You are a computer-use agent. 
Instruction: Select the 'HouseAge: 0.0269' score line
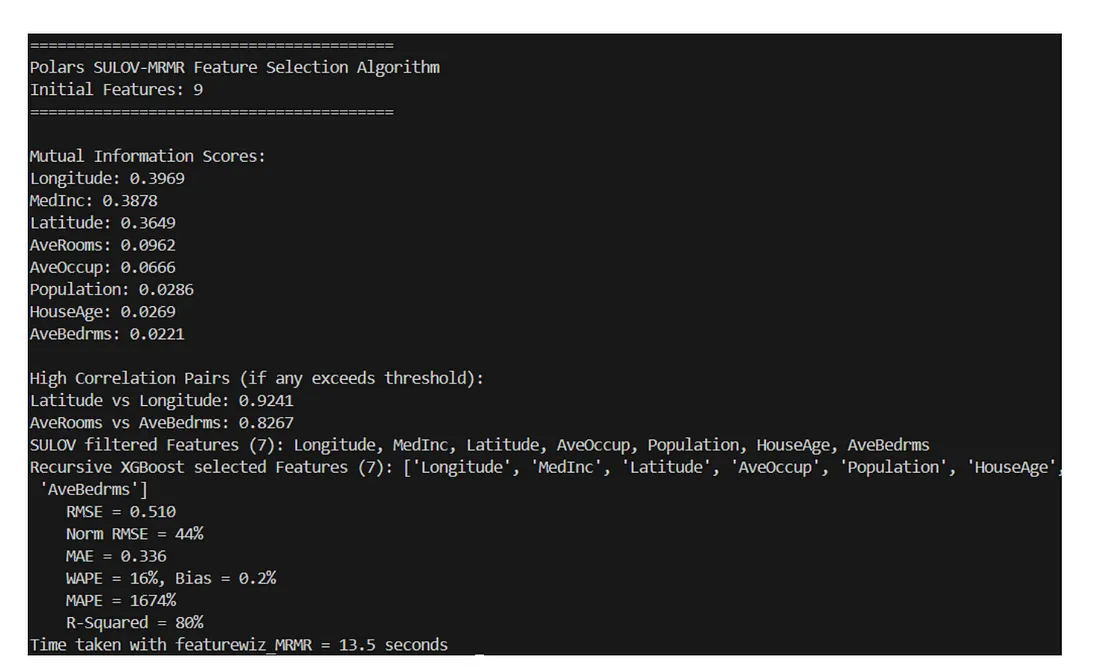[x=102, y=312]
